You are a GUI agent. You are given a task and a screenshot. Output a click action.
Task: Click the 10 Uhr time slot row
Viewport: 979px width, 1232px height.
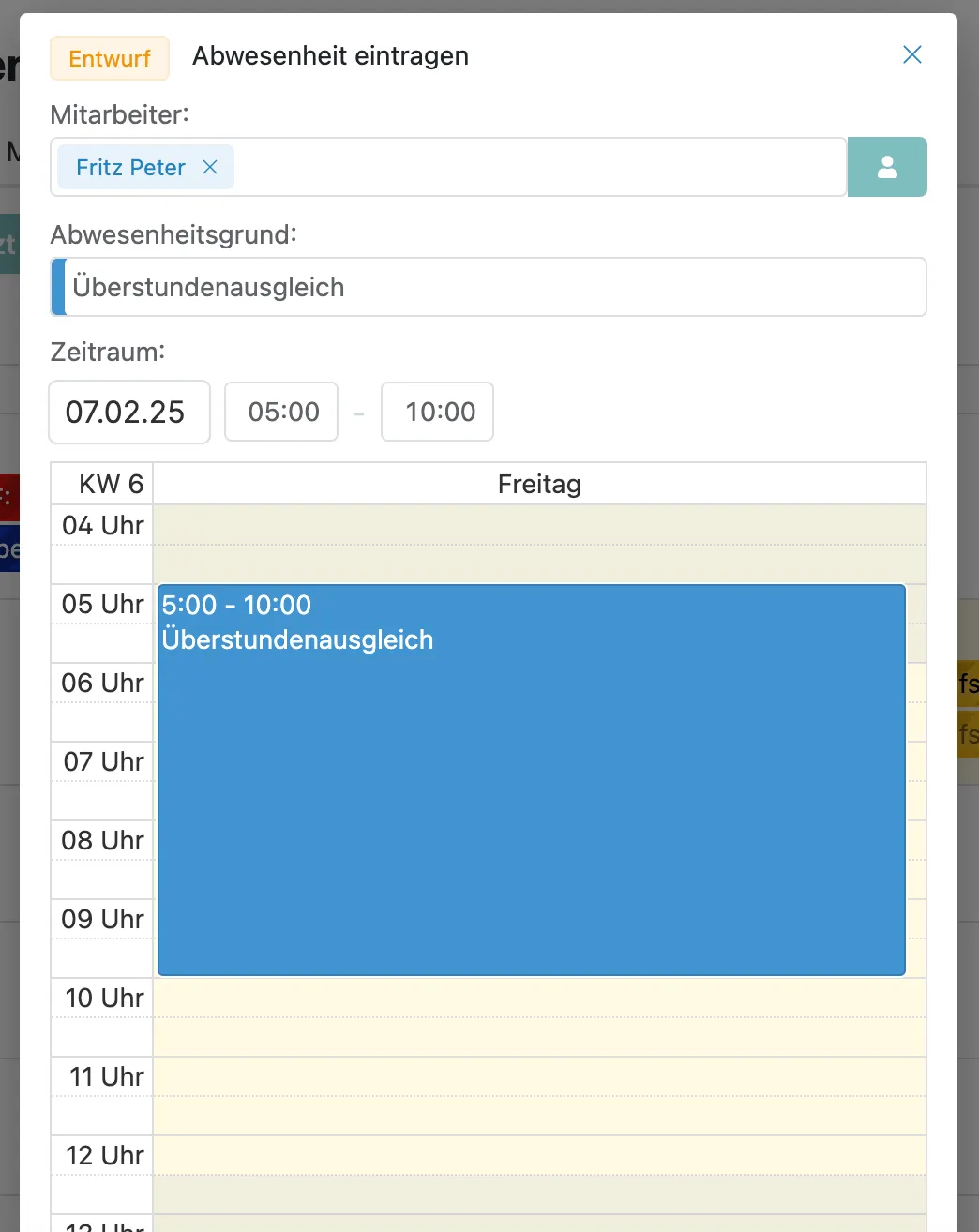[x=539, y=998]
